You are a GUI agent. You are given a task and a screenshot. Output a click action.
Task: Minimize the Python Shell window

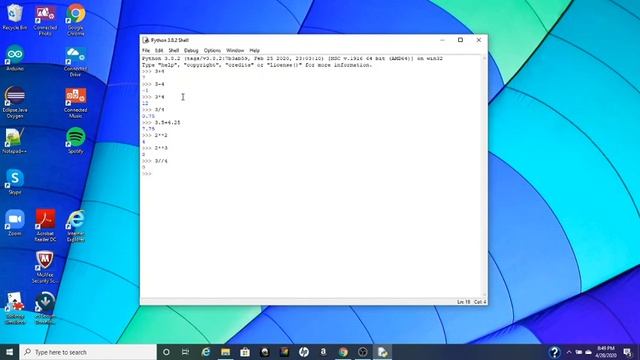442,40
